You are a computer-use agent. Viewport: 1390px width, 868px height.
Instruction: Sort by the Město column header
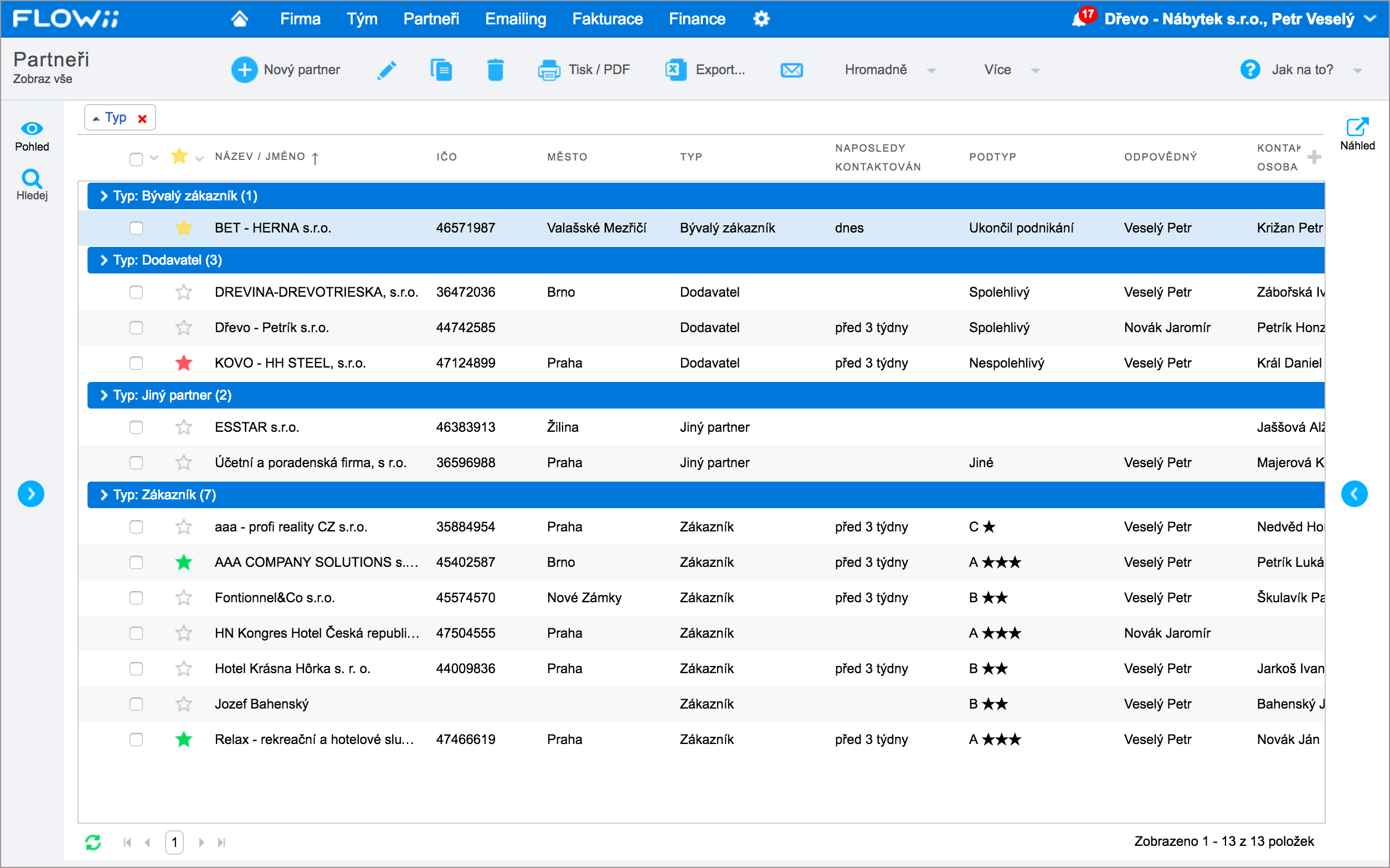click(567, 157)
